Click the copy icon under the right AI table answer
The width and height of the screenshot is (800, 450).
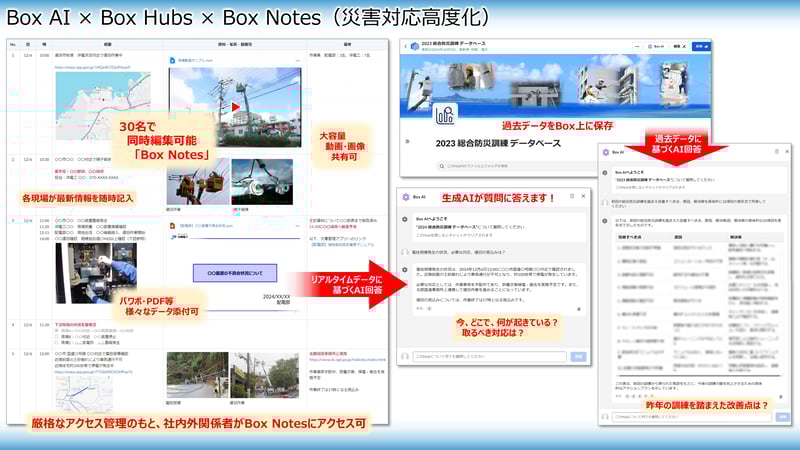780,396
